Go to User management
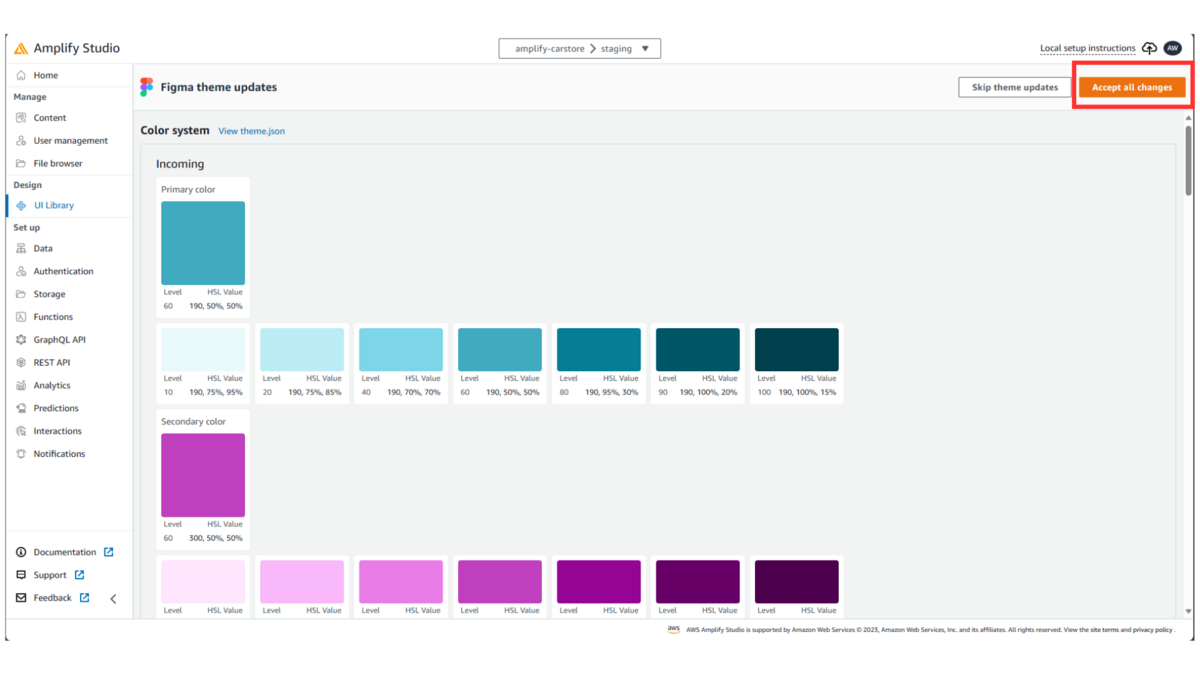Screen dimensions: 1200x675 (69, 141)
